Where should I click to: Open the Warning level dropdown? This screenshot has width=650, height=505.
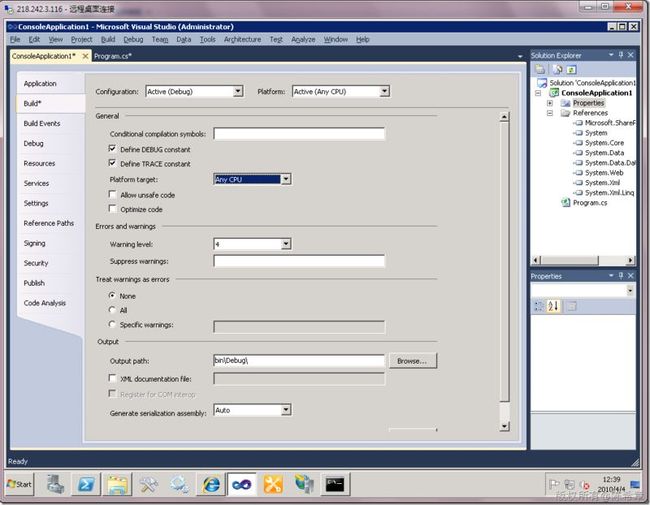[286, 244]
